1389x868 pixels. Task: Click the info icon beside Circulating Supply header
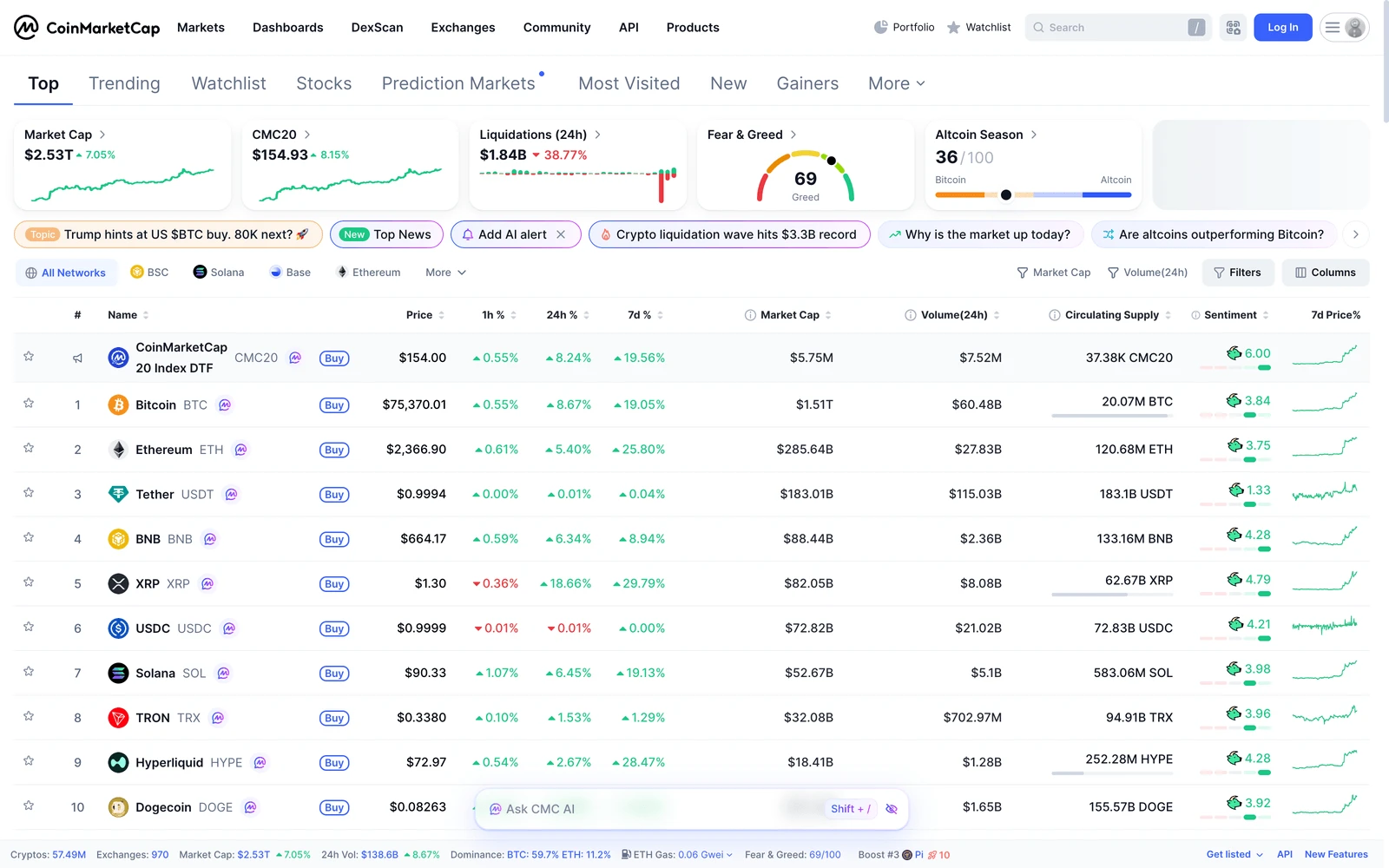point(1054,315)
